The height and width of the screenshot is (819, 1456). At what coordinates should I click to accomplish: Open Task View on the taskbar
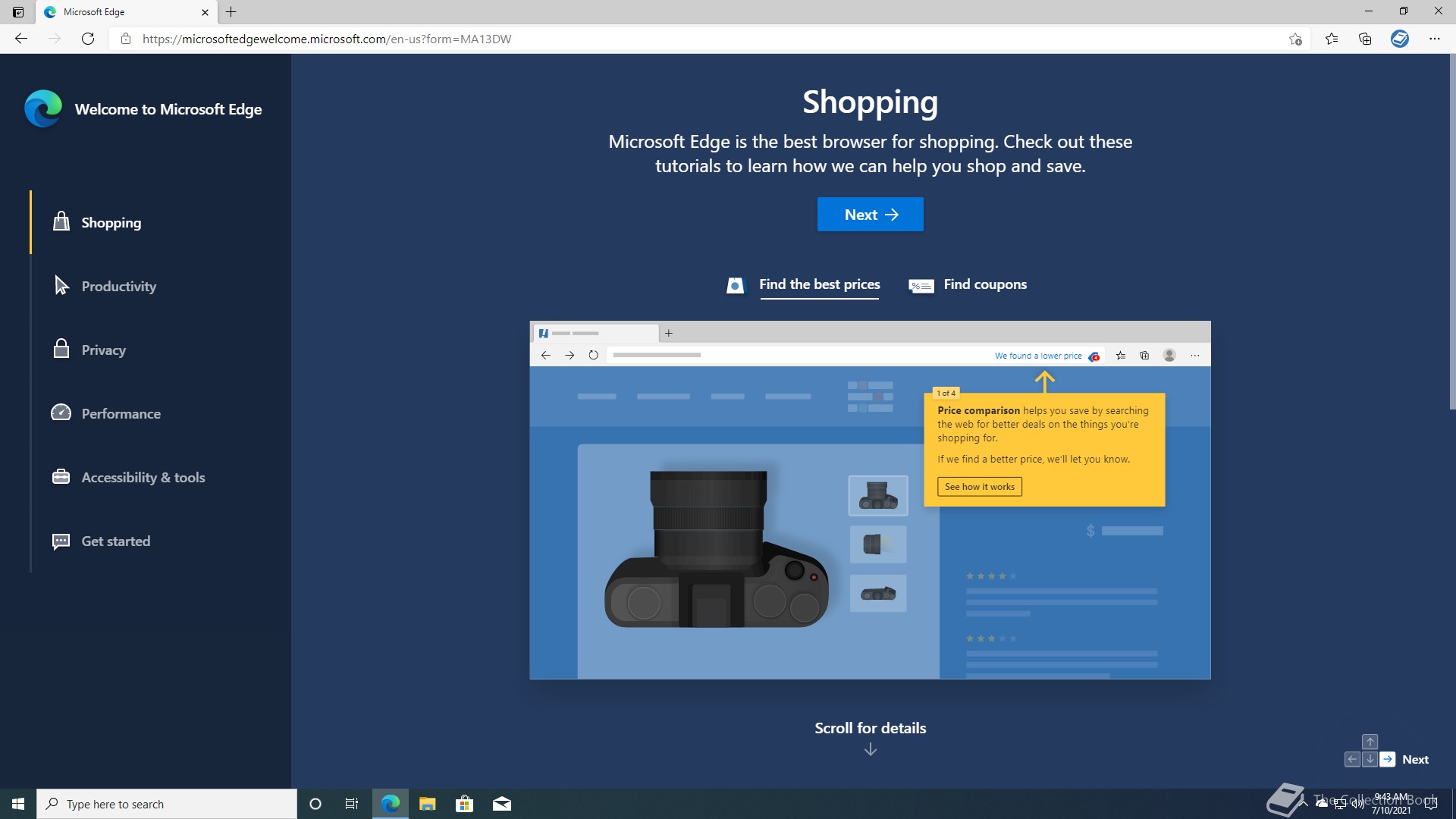(x=352, y=804)
